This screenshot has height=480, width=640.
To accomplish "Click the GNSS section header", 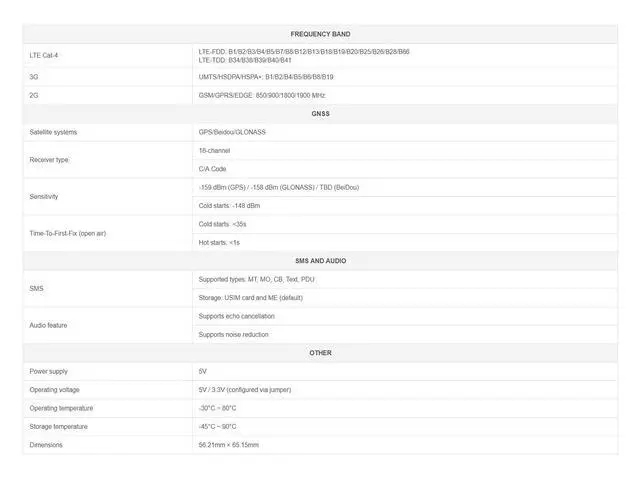I will pos(320,114).
